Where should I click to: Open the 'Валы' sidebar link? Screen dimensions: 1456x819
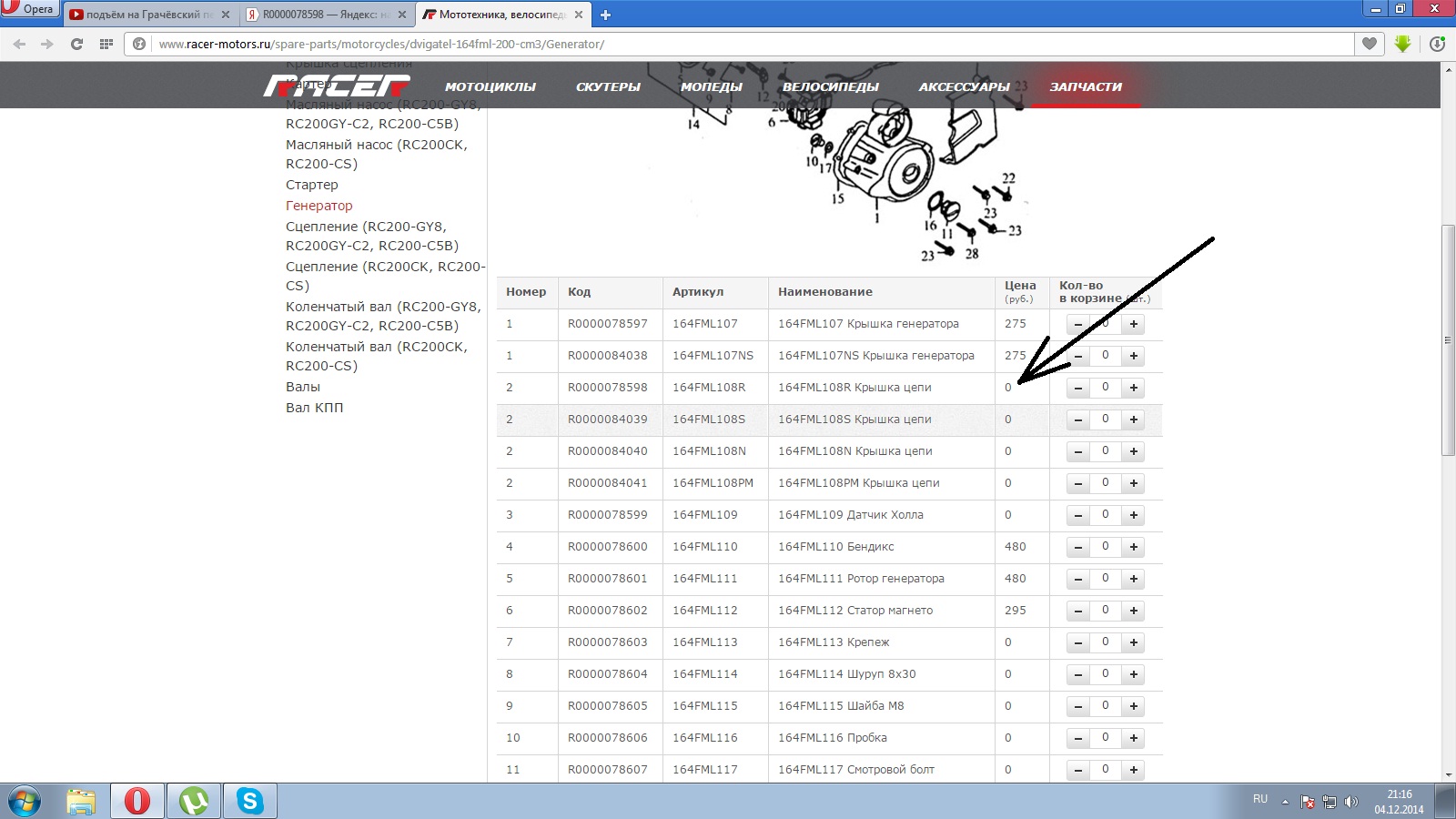point(303,387)
